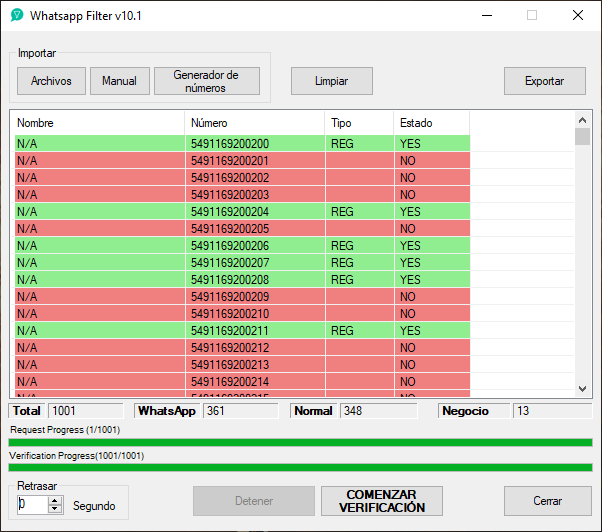The height and width of the screenshot is (532, 602).
Task: Open the Archivos import button
Action: 51,81
